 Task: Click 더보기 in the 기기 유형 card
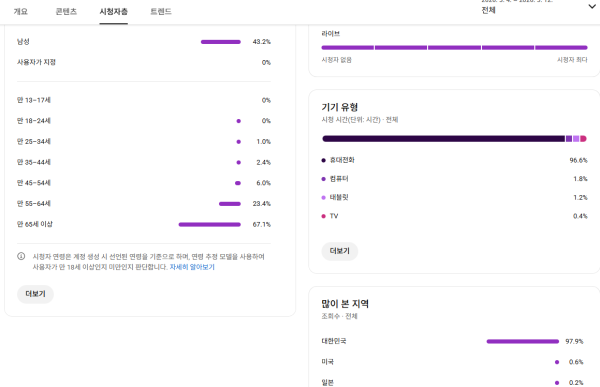point(340,251)
